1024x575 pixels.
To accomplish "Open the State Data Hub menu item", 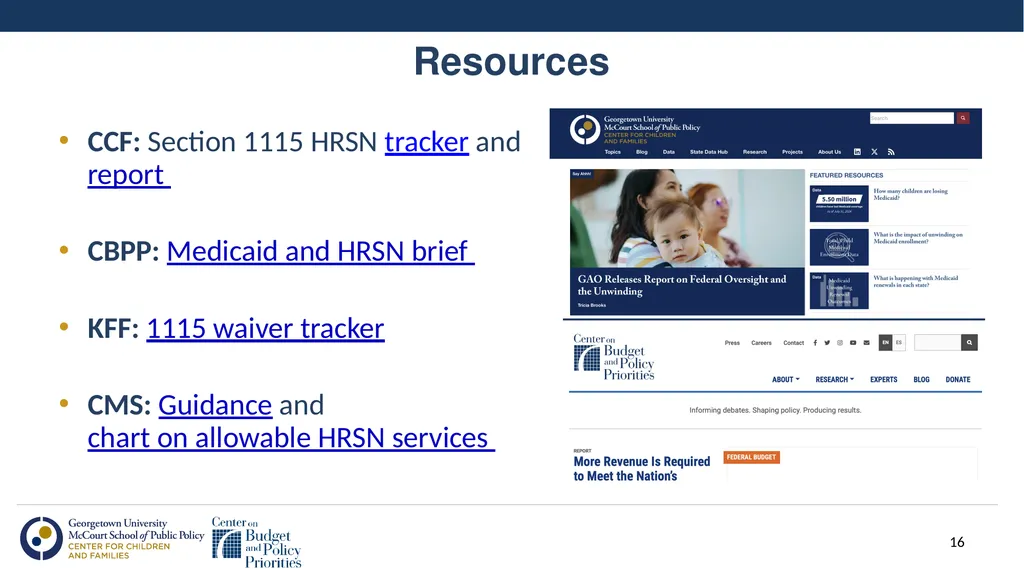I will [x=709, y=152].
